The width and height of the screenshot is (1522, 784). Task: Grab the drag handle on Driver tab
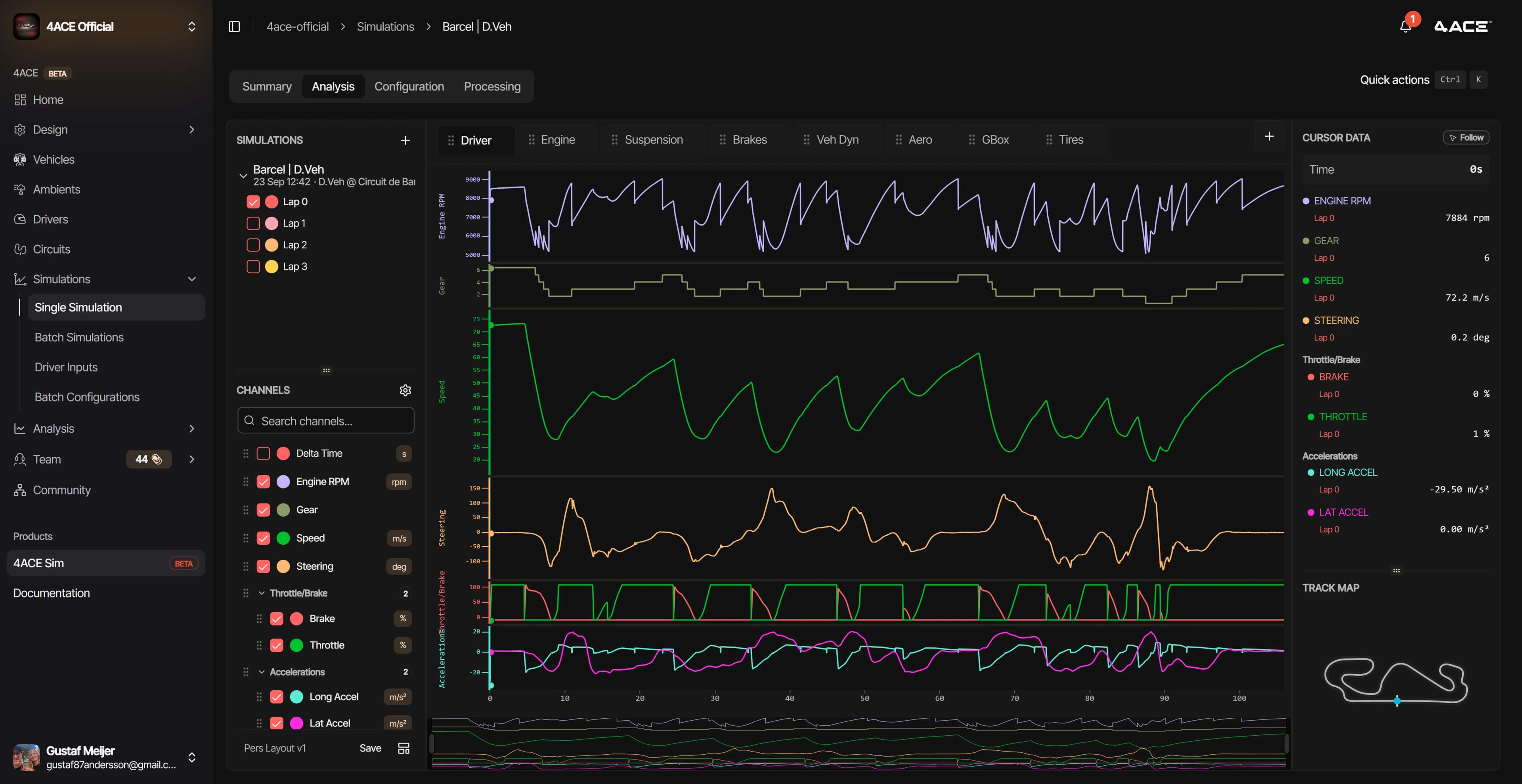(451, 140)
